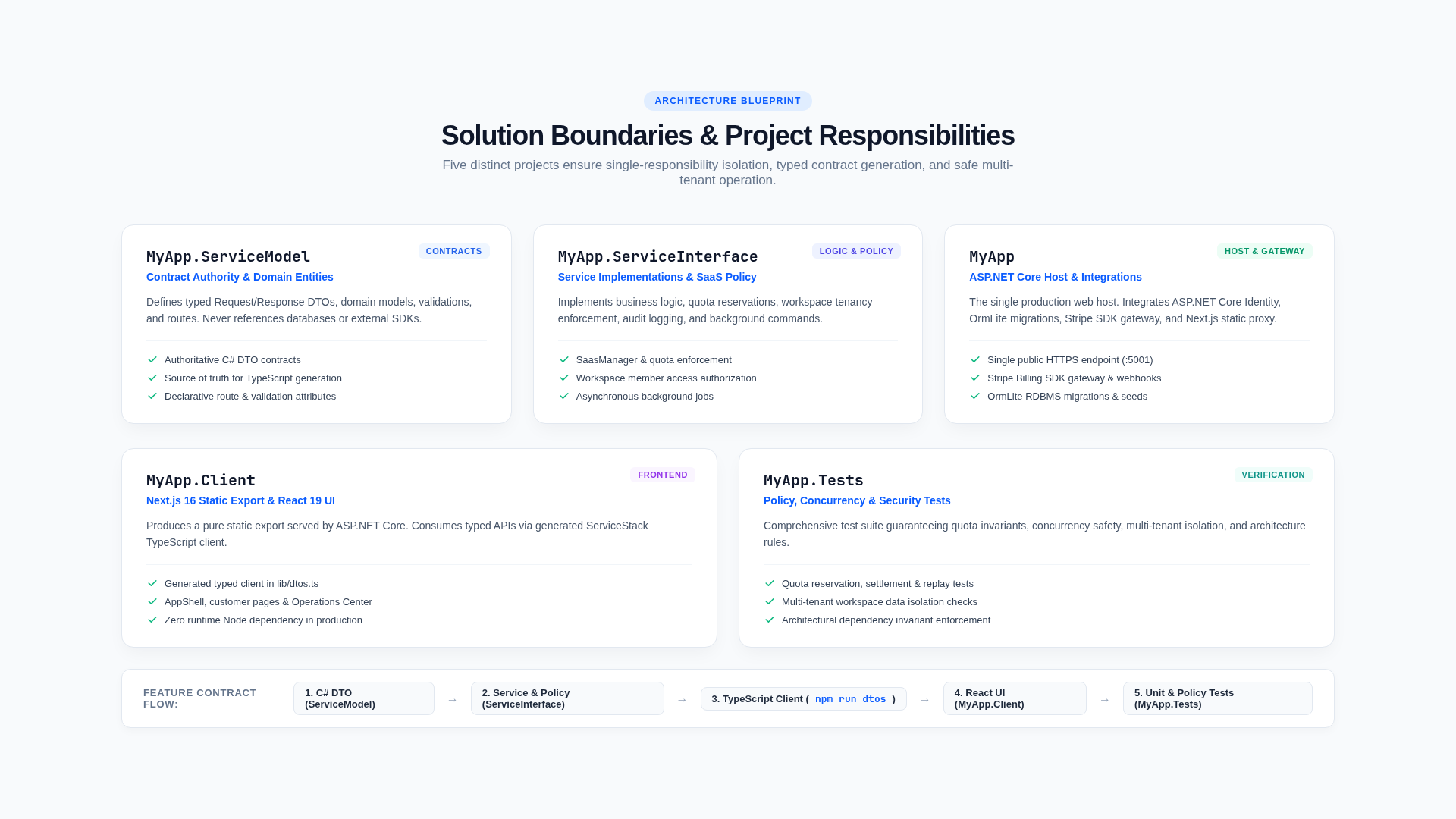Click the CONTRACTS tag on ServiceModel card
Image resolution: width=1456 pixels, height=819 pixels.
pyautogui.click(x=453, y=251)
